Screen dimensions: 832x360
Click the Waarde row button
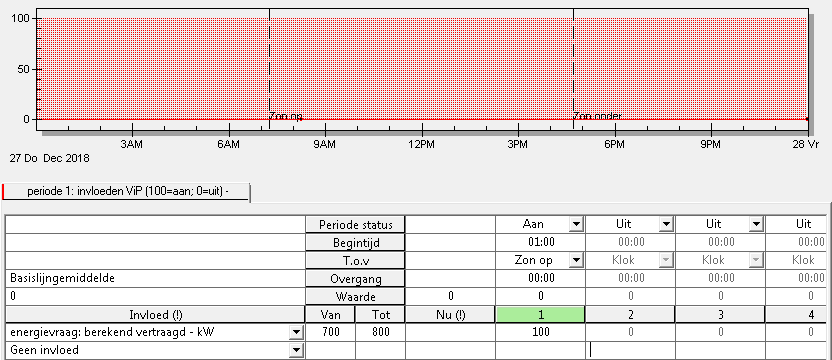[x=356, y=297]
